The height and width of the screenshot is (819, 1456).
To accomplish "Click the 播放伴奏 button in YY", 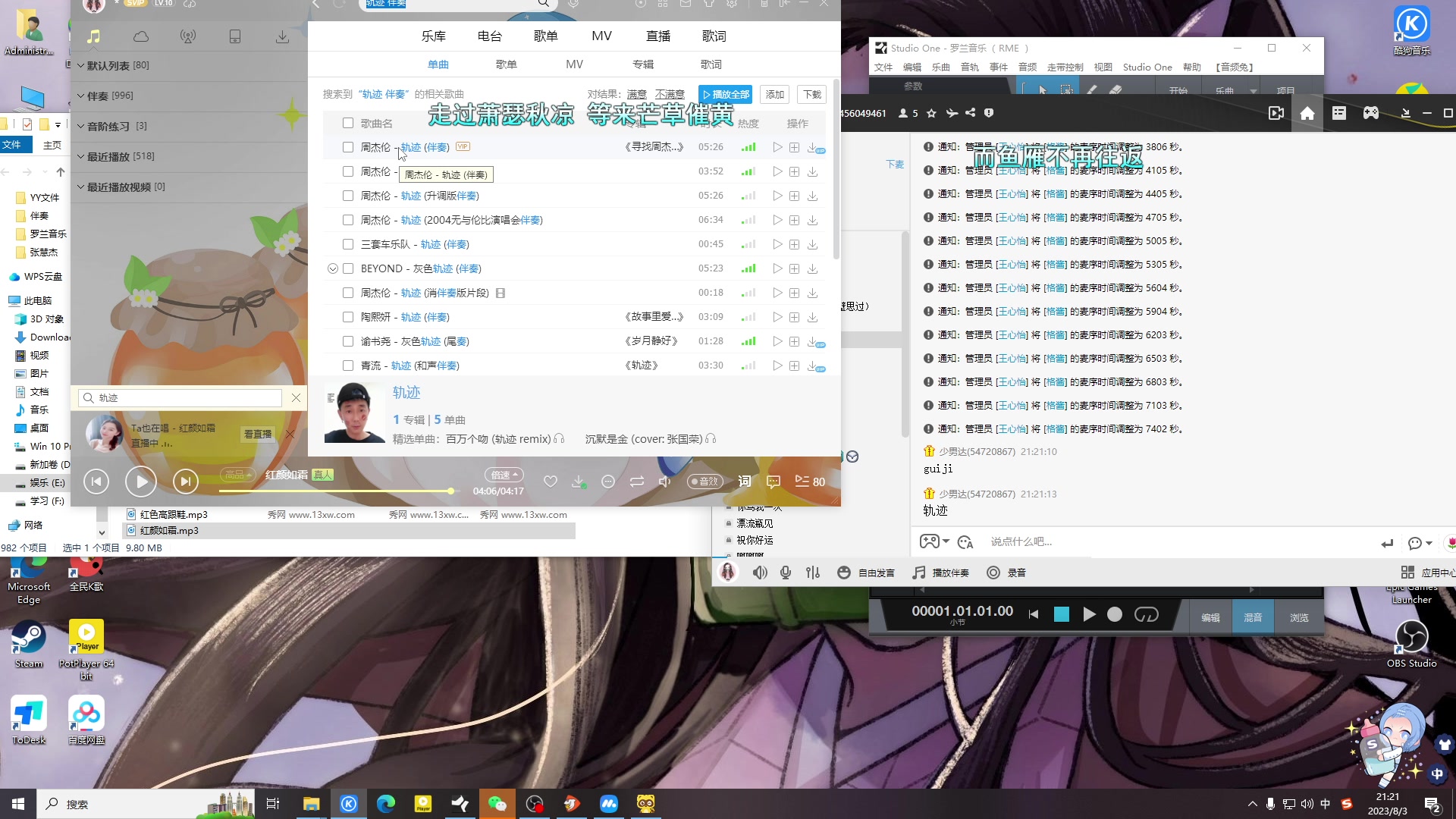I will coord(941,573).
